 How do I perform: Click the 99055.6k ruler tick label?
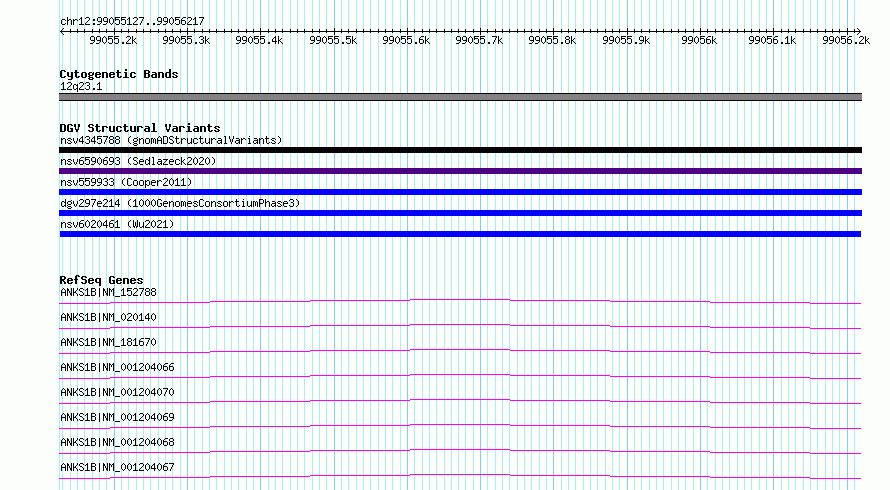tap(406, 40)
